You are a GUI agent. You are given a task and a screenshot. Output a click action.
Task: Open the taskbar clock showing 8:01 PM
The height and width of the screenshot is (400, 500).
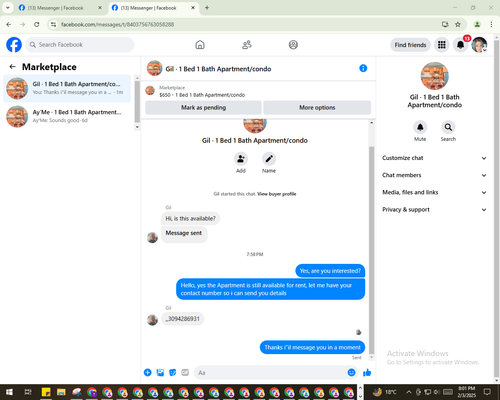click(x=466, y=392)
